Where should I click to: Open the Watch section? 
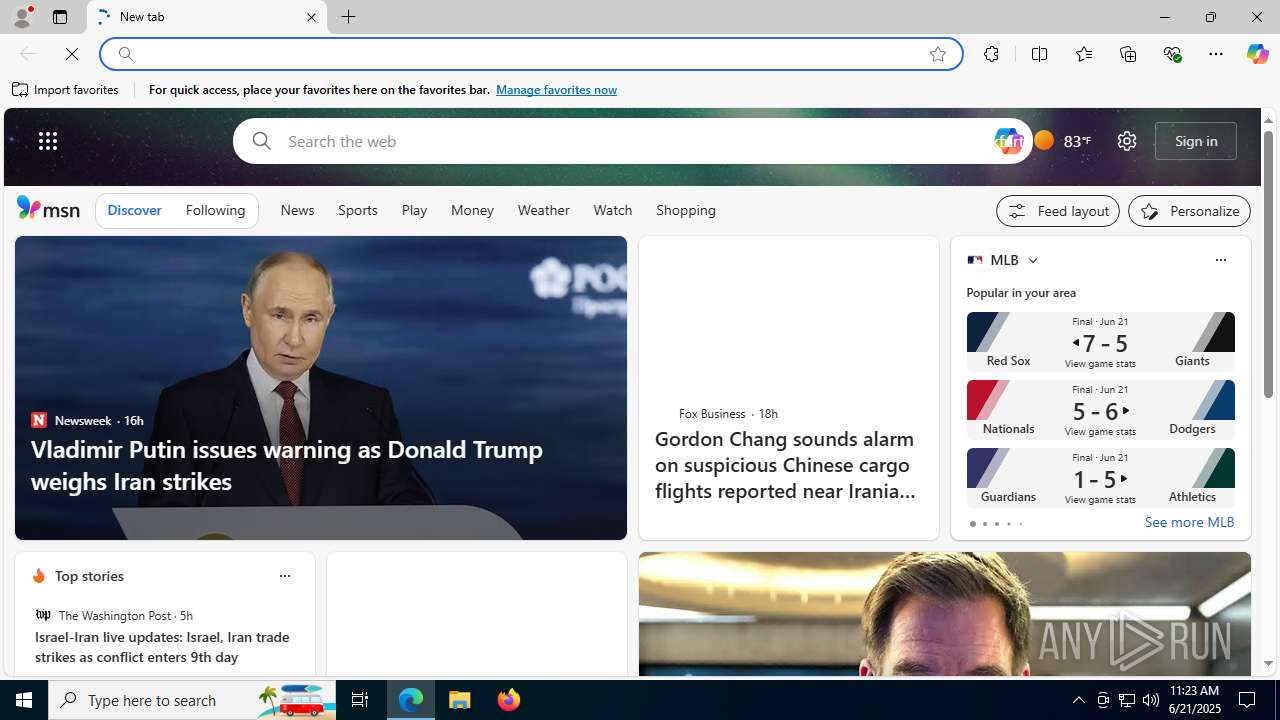coord(612,210)
